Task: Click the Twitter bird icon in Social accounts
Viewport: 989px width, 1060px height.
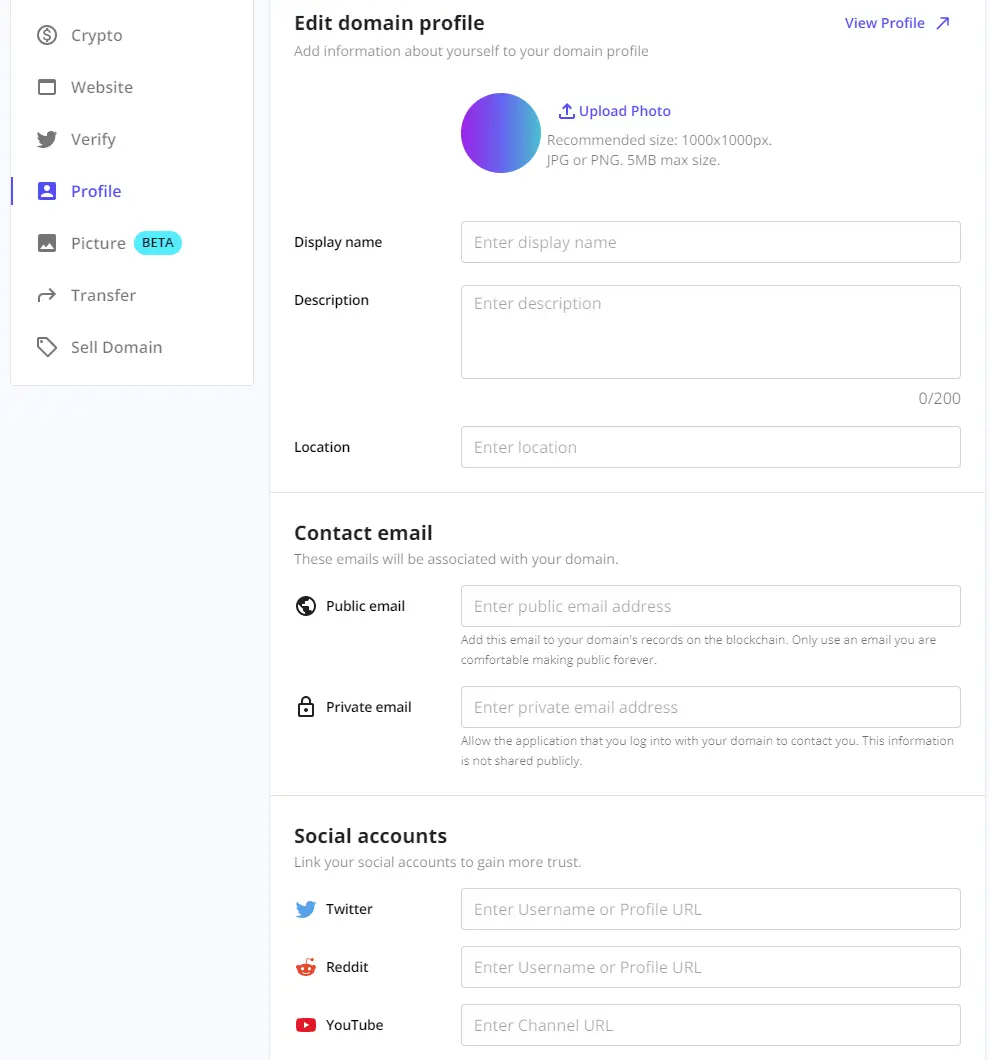Action: pyautogui.click(x=306, y=909)
